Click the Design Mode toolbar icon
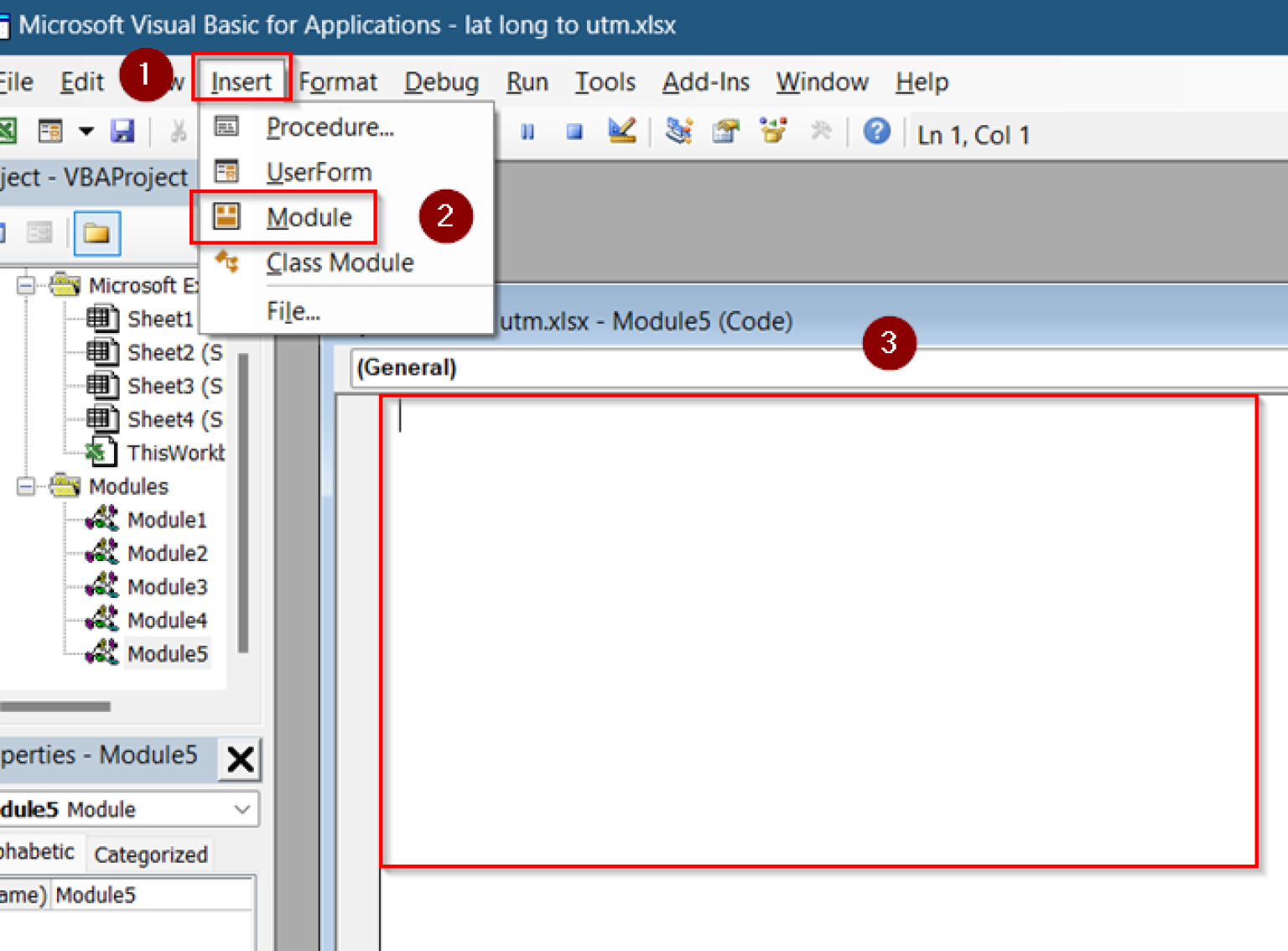This screenshot has height=951, width=1288. [x=621, y=132]
